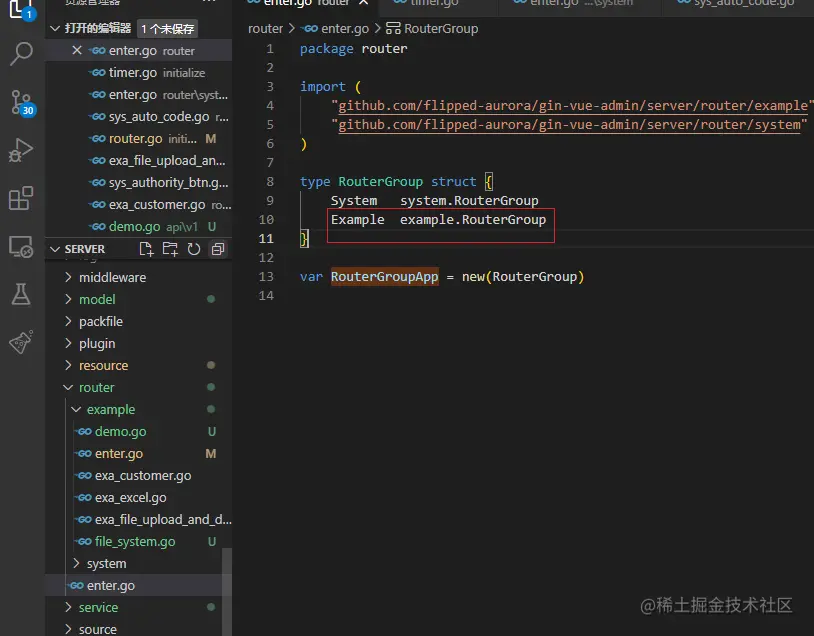This screenshot has width=814, height=636.
Task: Collapse all folders in SERVER explorer
Action: click(x=218, y=249)
